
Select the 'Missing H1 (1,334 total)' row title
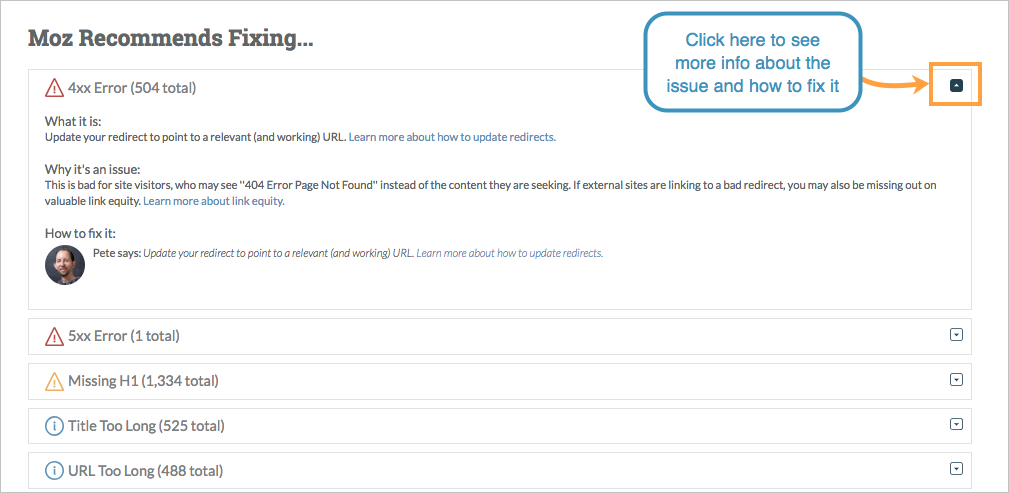tap(143, 381)
